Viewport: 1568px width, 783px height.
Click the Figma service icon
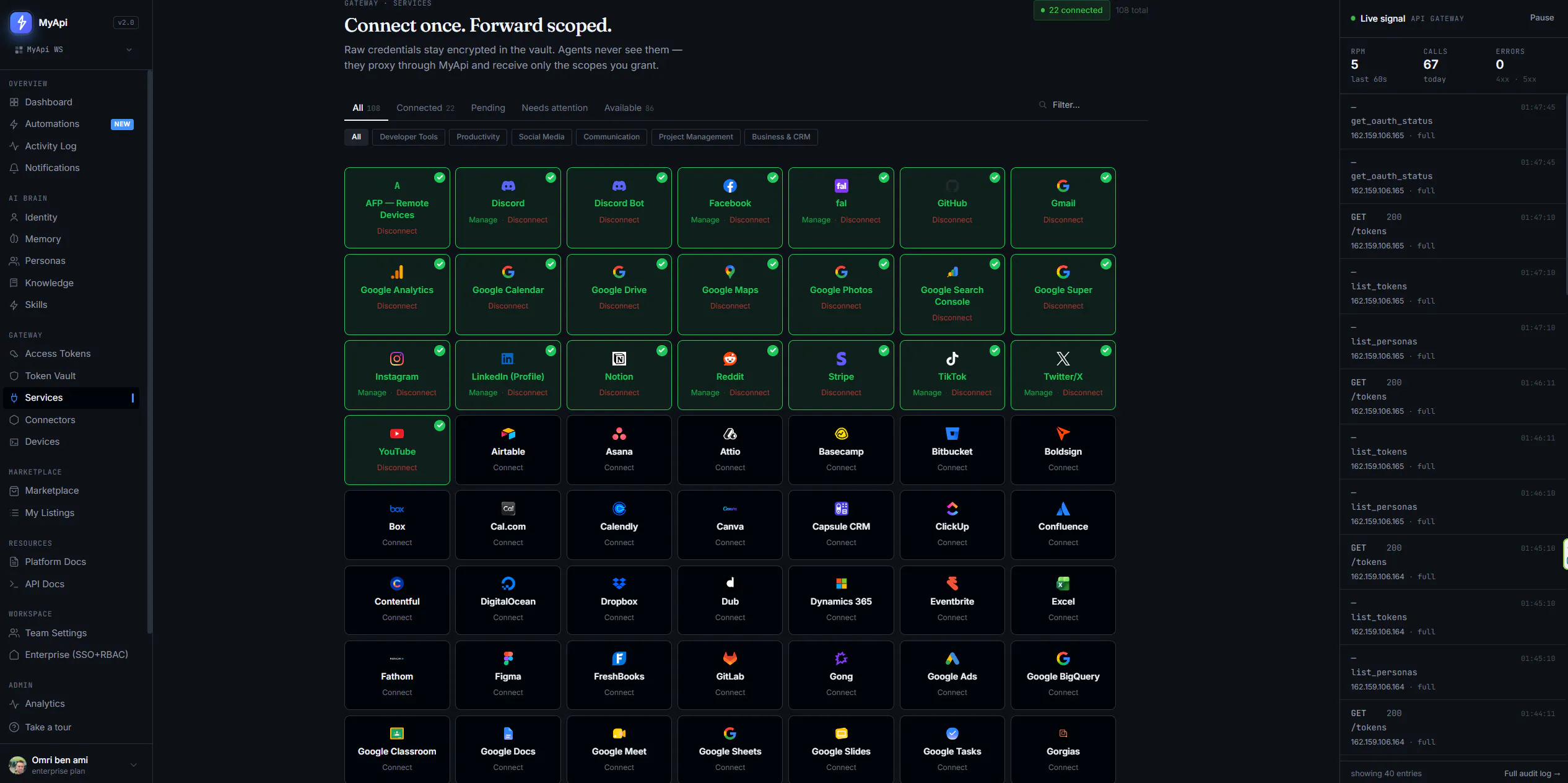[508, 658]
